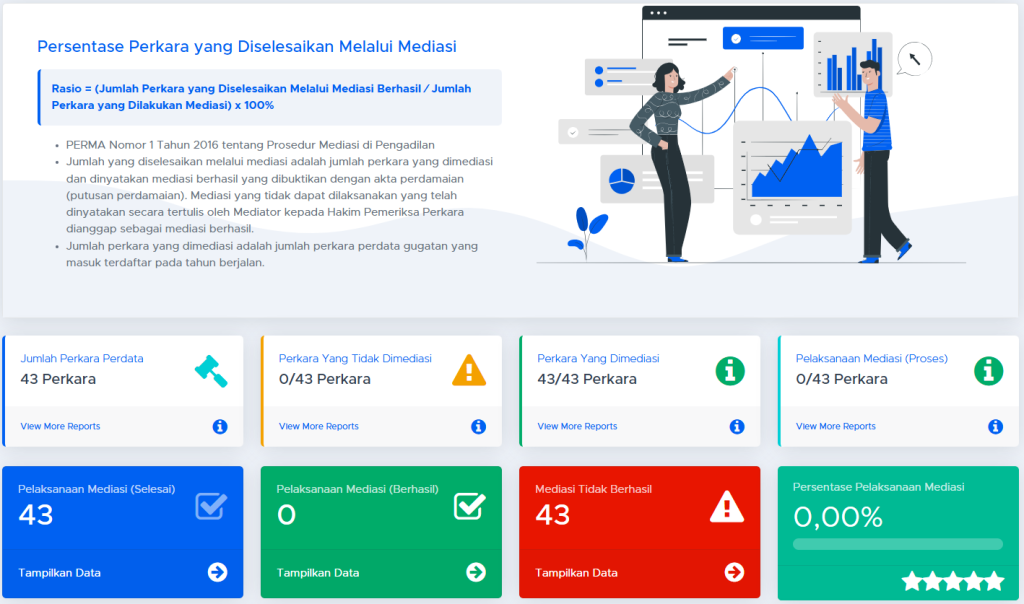Click checkmark icon on Pelaksanaan Mediasi (Berhasil) card
1024x604 pixels.
(x=469, y=506)
